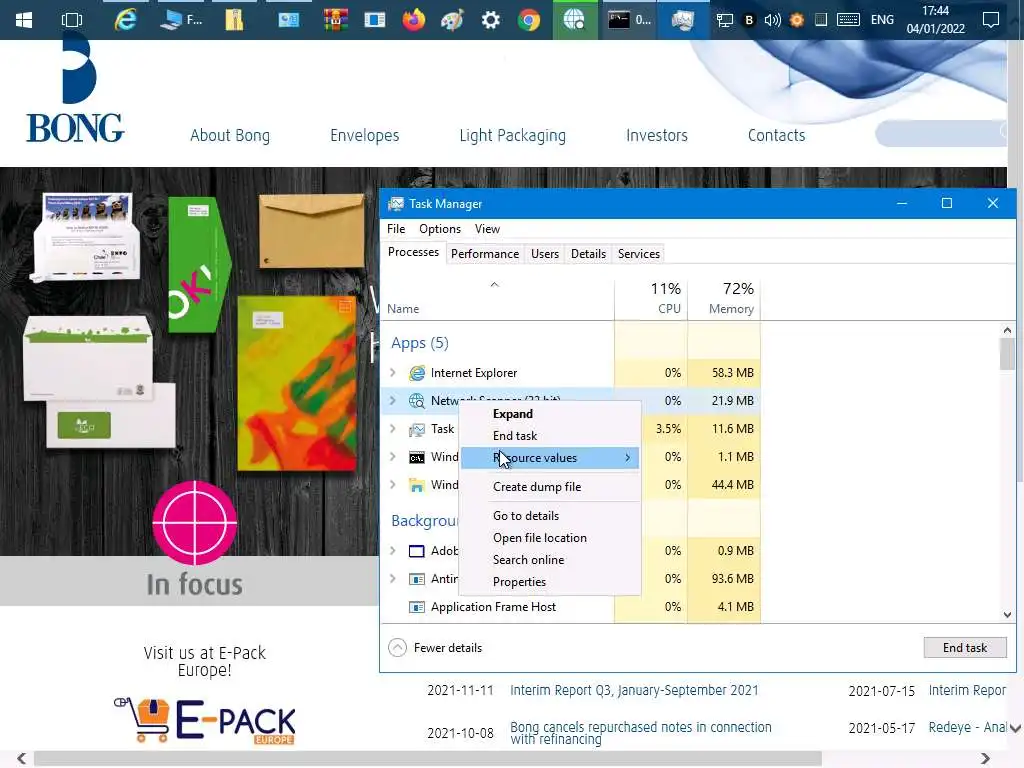Select Search online menu entry
Image resolution: width=1024 pixels, height=768 pixels.
pos(550,560)
